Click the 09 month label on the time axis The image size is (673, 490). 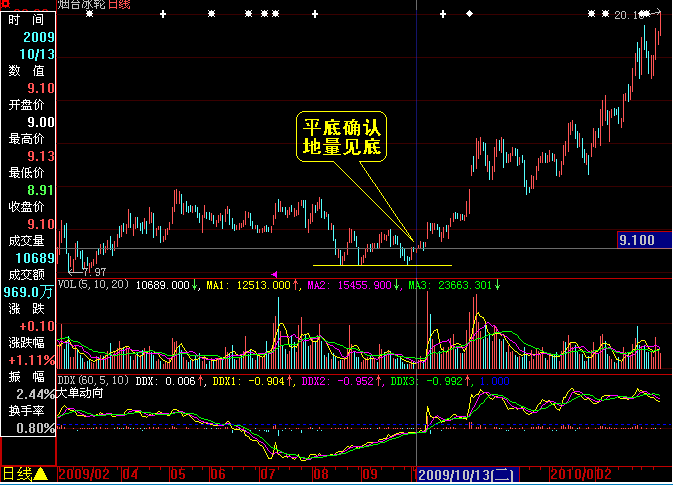[x=370, y=474]
